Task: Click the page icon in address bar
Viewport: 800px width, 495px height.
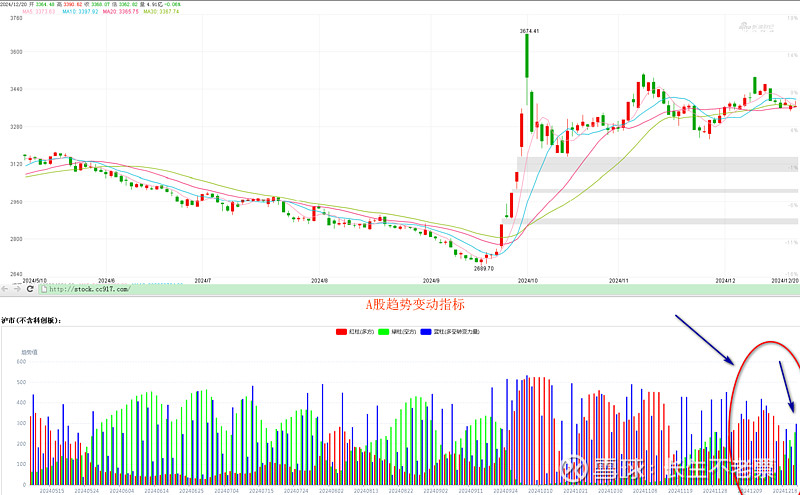Action: pos(42,289)
